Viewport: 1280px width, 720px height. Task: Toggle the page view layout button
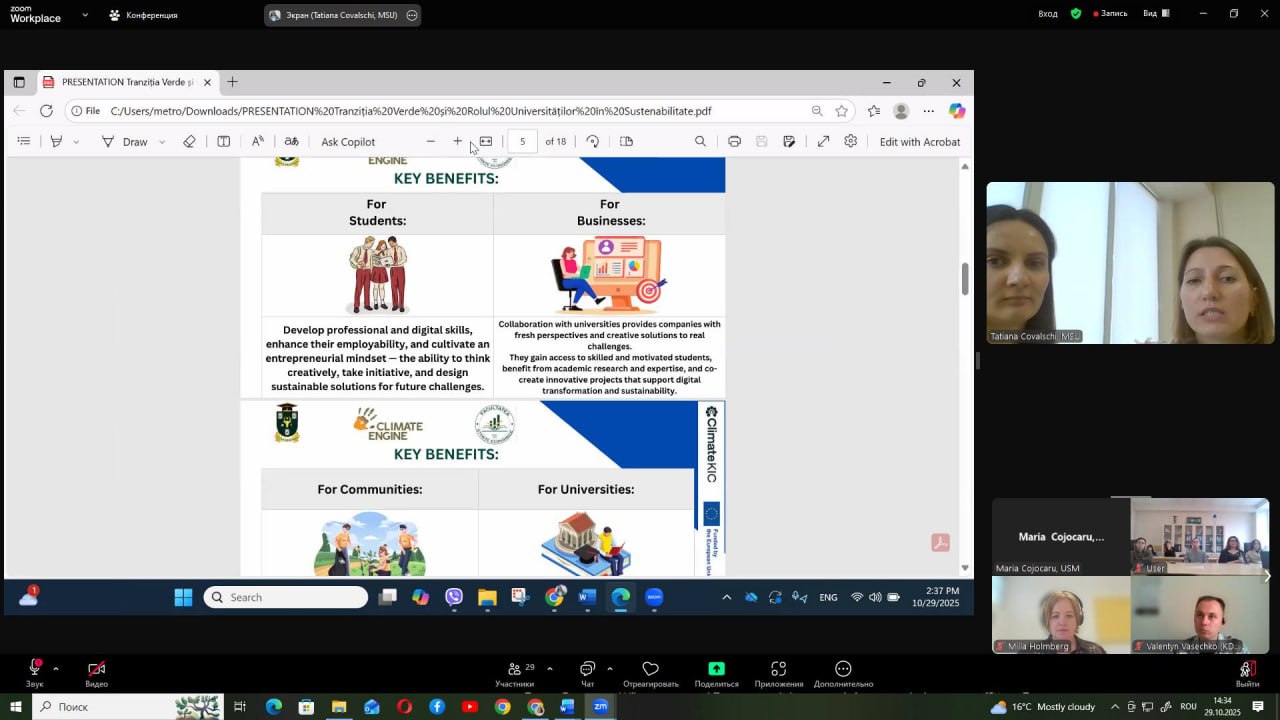pos(626,142)
